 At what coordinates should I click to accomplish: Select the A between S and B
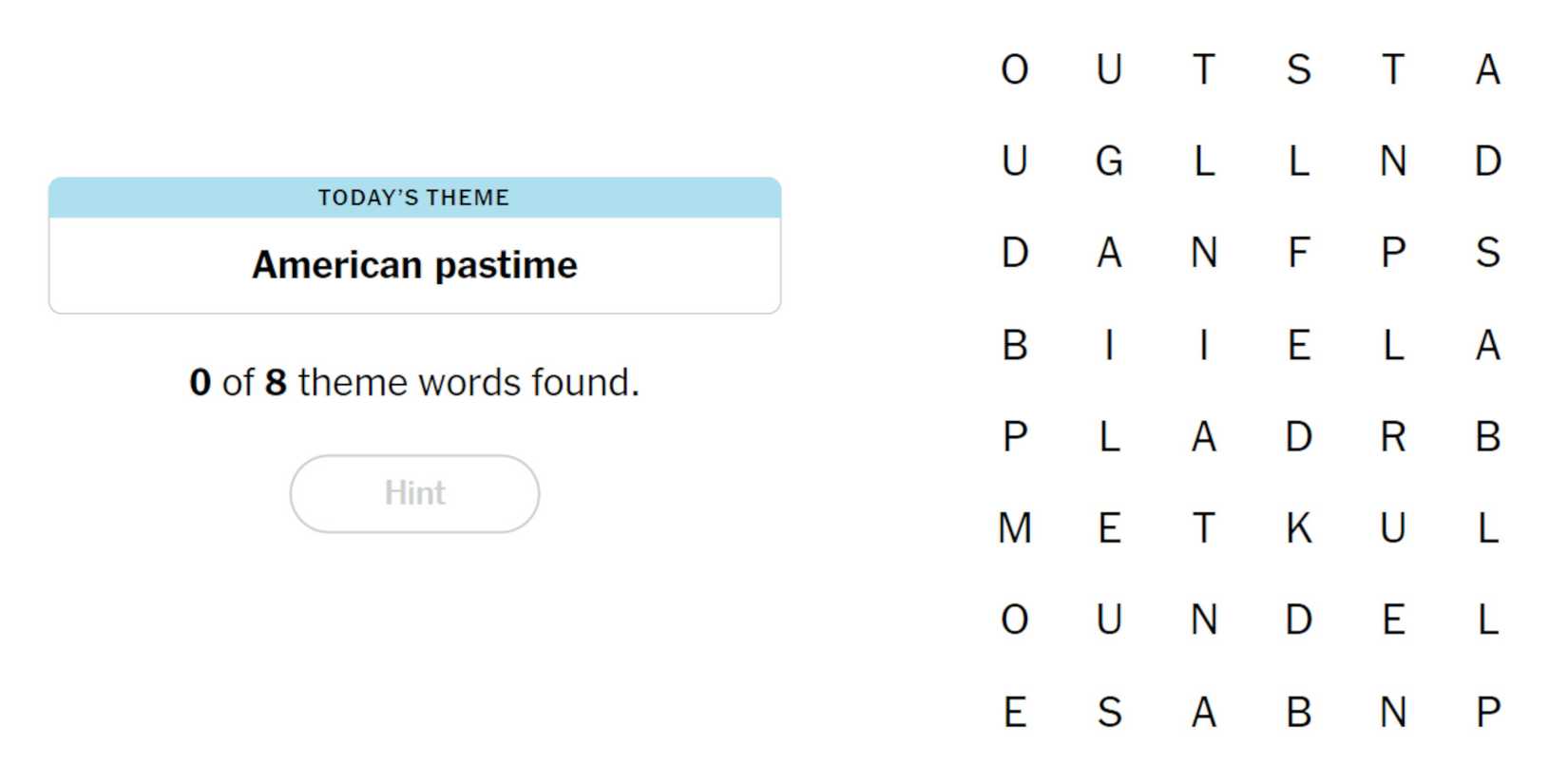click(x=1203, y=712)
